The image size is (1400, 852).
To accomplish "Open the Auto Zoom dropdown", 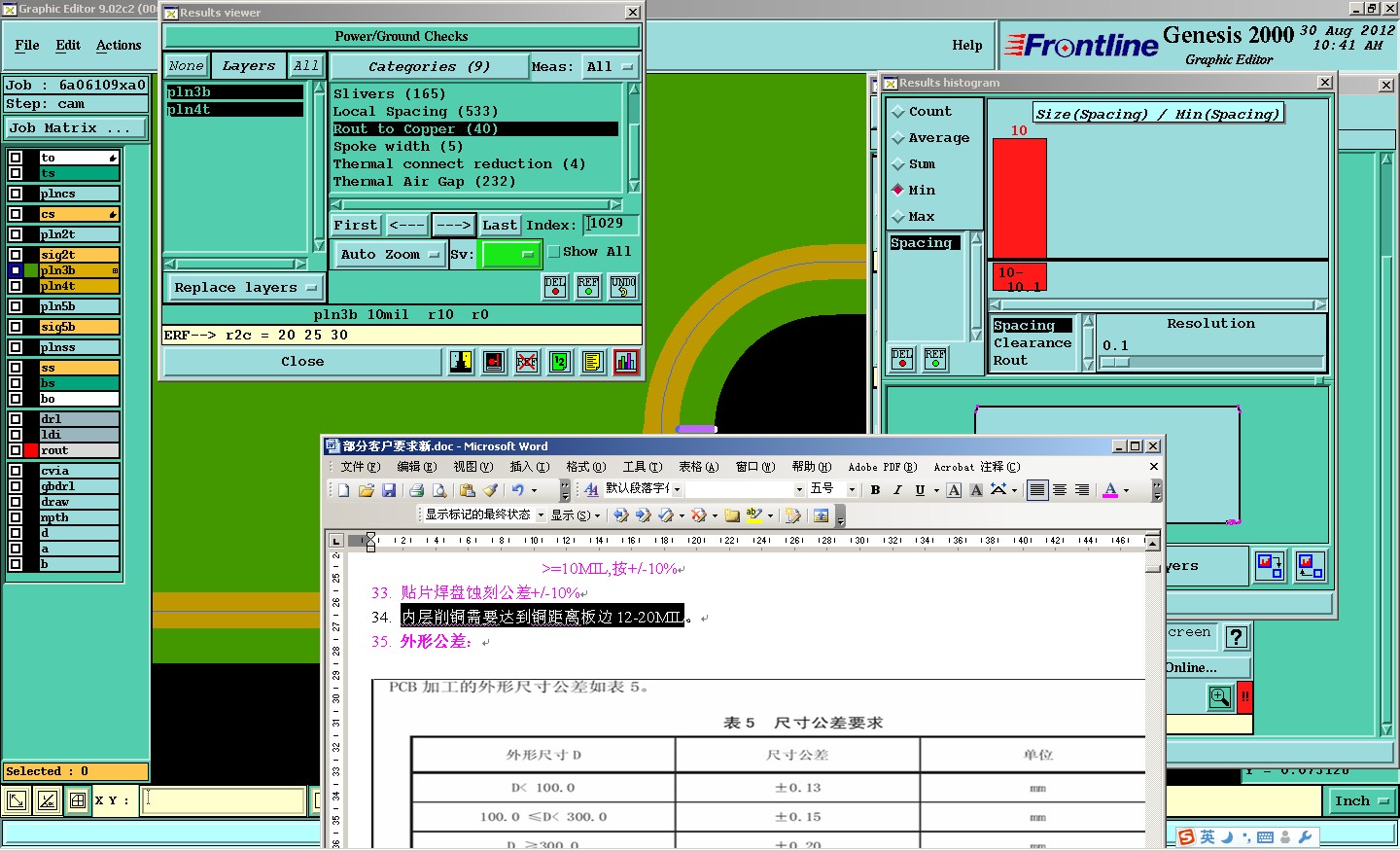I will click(x=389, y=255).
